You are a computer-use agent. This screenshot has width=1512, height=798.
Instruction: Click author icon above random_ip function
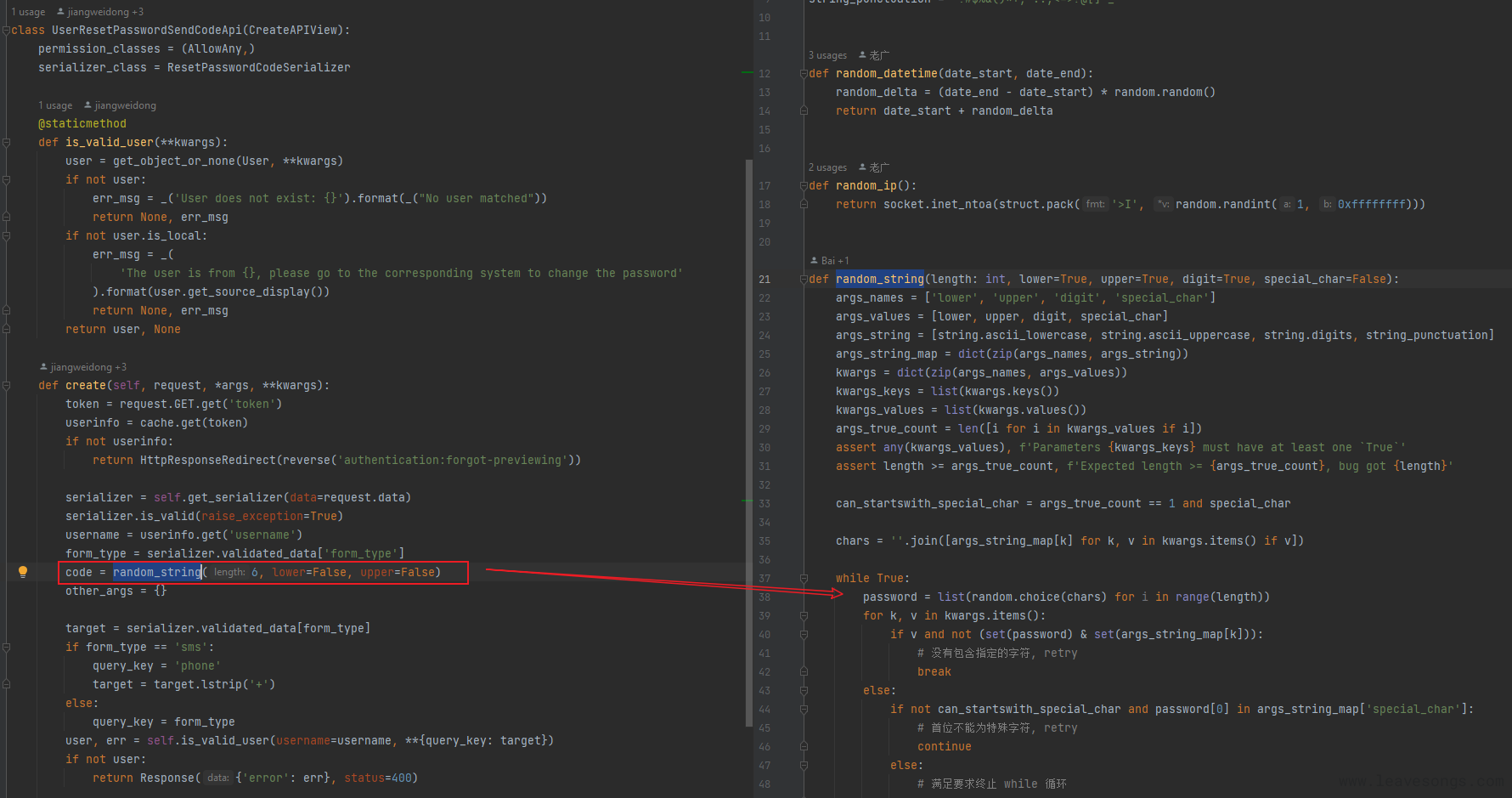[863, 167]
